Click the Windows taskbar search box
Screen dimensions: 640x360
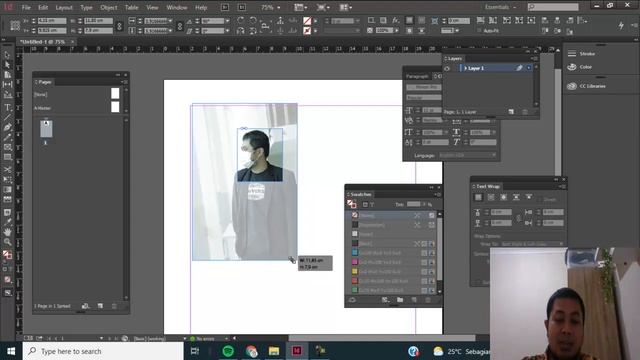pos(103,351)
